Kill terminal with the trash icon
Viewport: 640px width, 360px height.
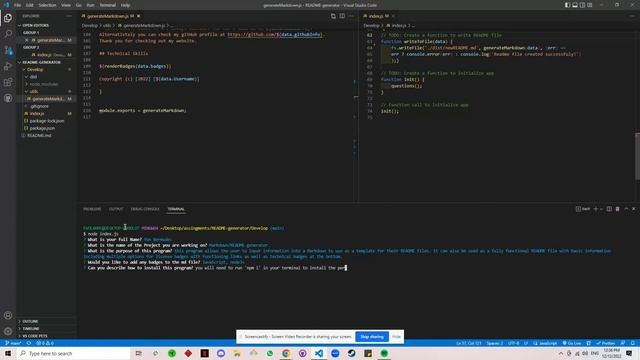[618, 209]
